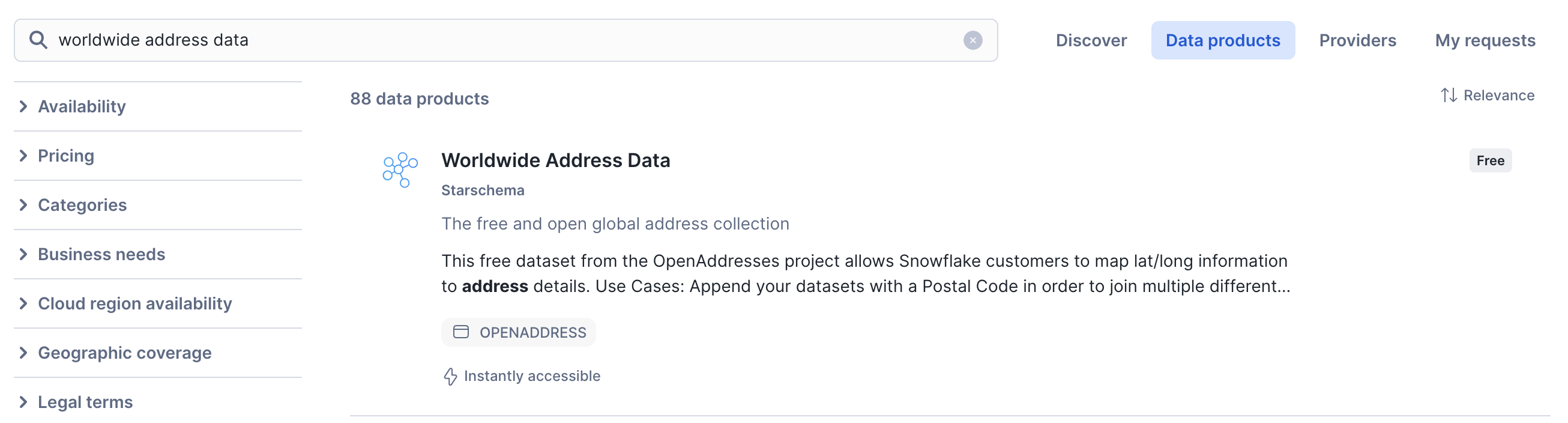Select the Data products tab
The height and width of the screenshot is (423, 1568).
pos(1222,40)
